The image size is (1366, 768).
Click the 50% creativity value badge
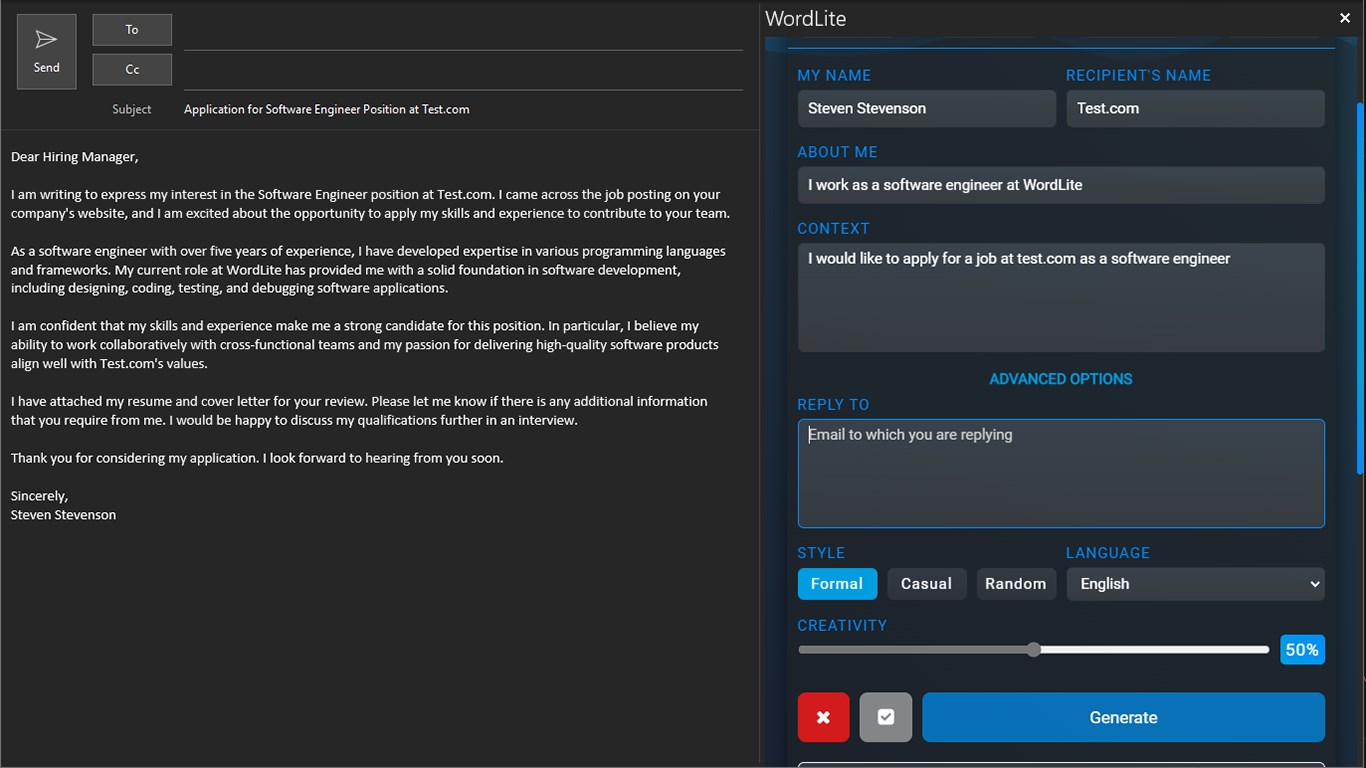pyautogui.click(x=1302, y=650)
